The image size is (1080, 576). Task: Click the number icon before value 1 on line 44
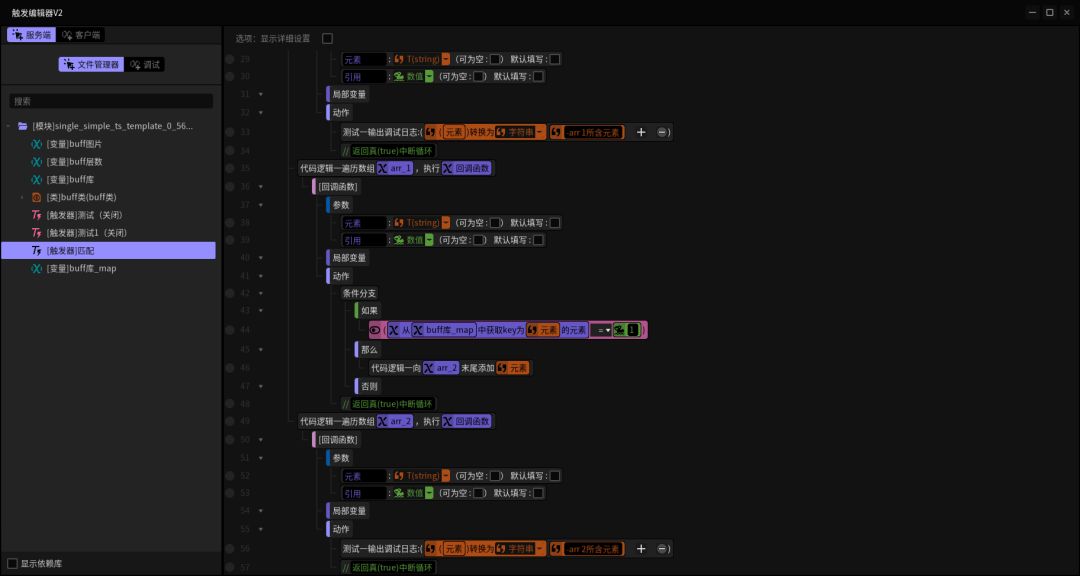[619, 331]
